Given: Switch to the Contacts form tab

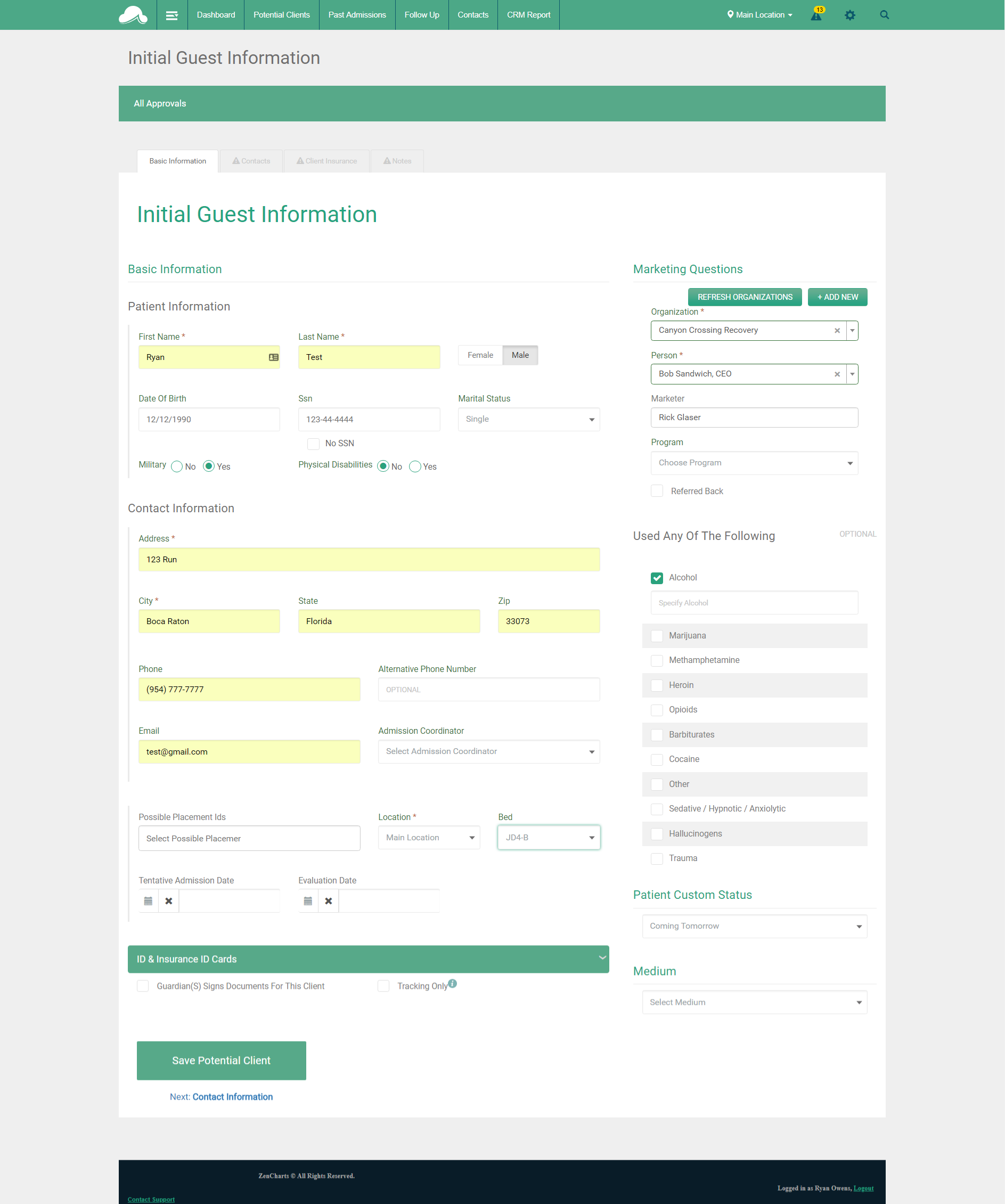Looking at the screenshot, I should click(x=251, y=161).
